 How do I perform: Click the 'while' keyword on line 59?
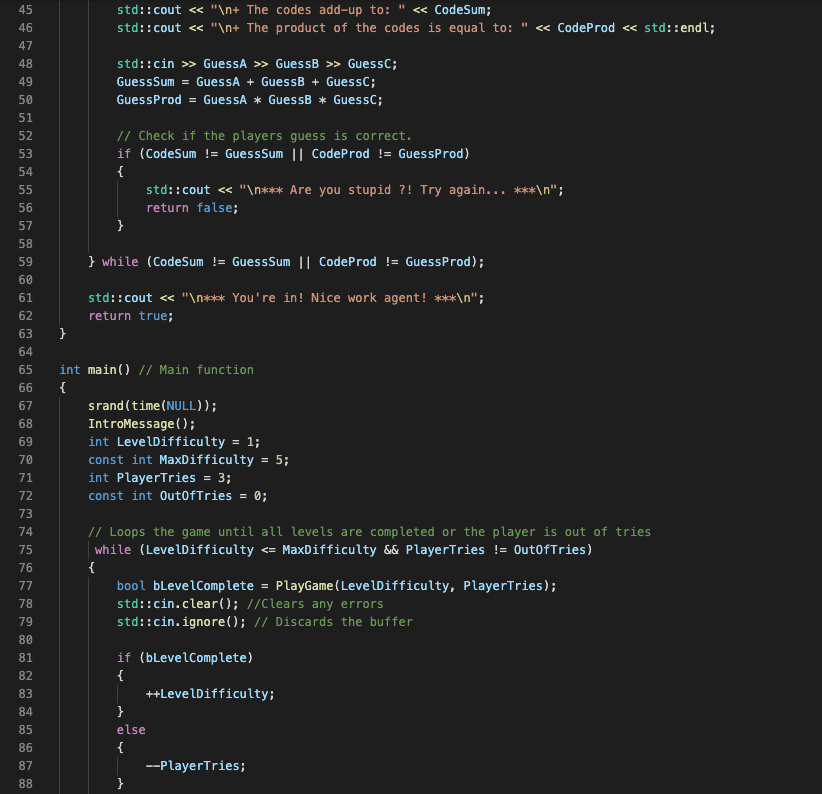pos(120,262)
